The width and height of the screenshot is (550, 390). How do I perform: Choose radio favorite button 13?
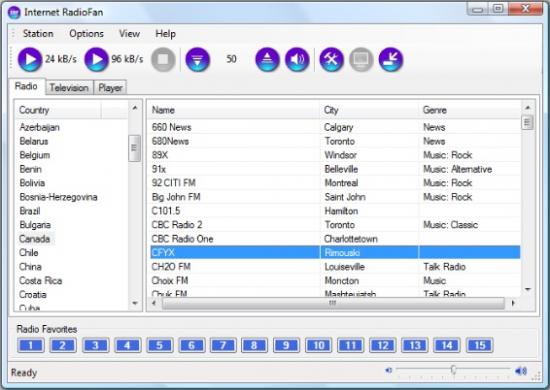tap(415, 345)
